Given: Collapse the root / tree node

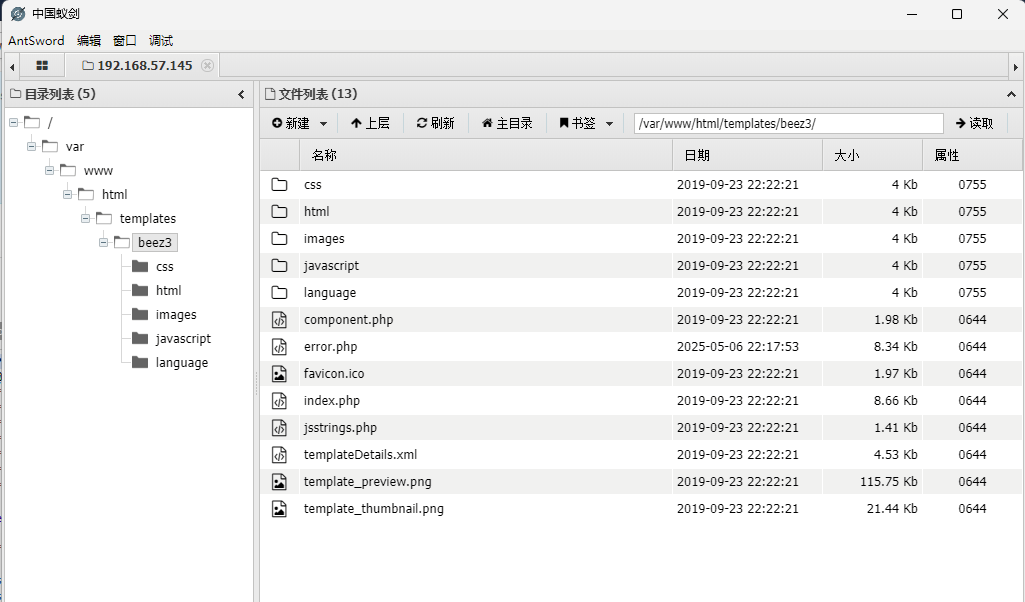Looking at the screenshot, I should point(13,122).
